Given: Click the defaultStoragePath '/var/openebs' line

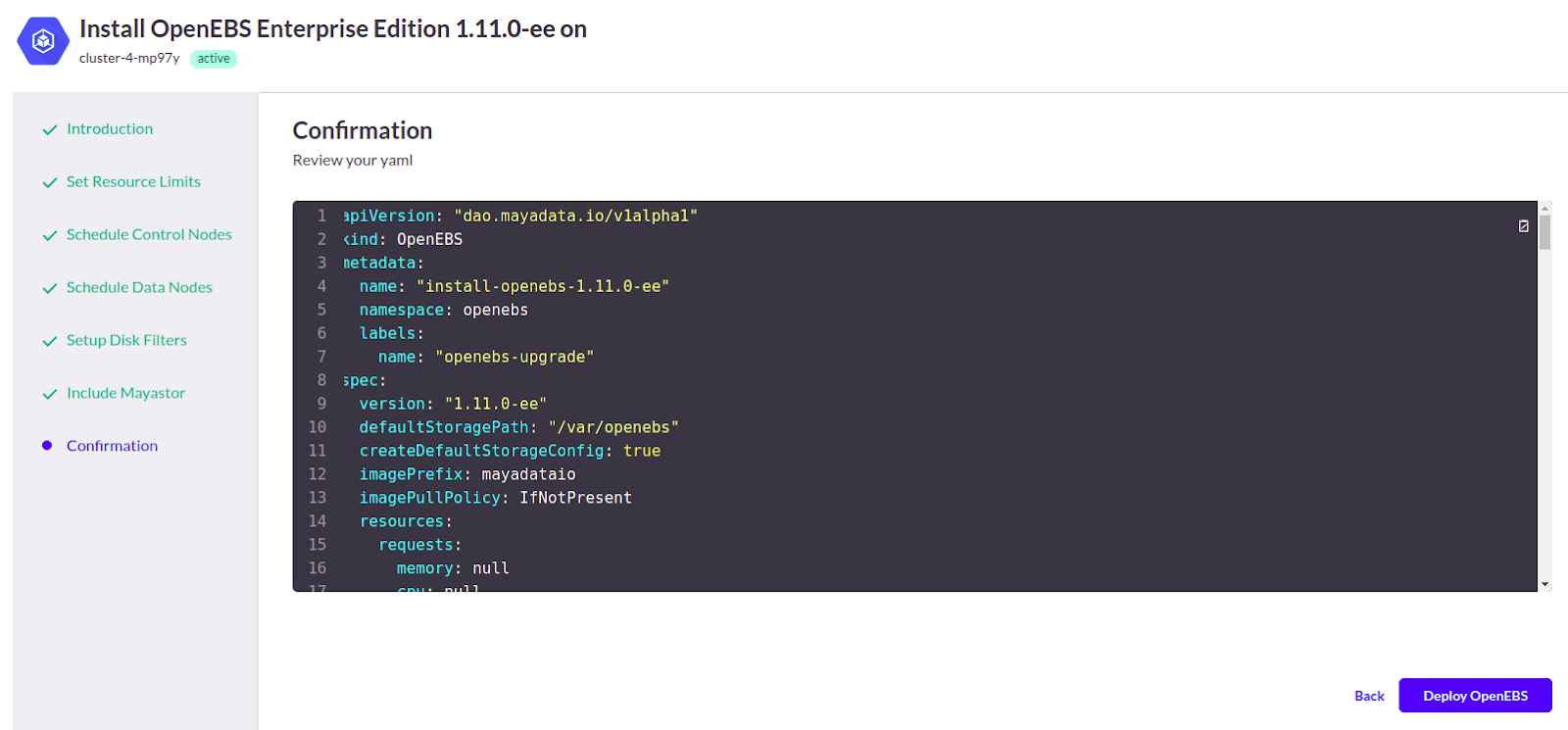Looking at the screenshot, I should click(x=519, y=427).
